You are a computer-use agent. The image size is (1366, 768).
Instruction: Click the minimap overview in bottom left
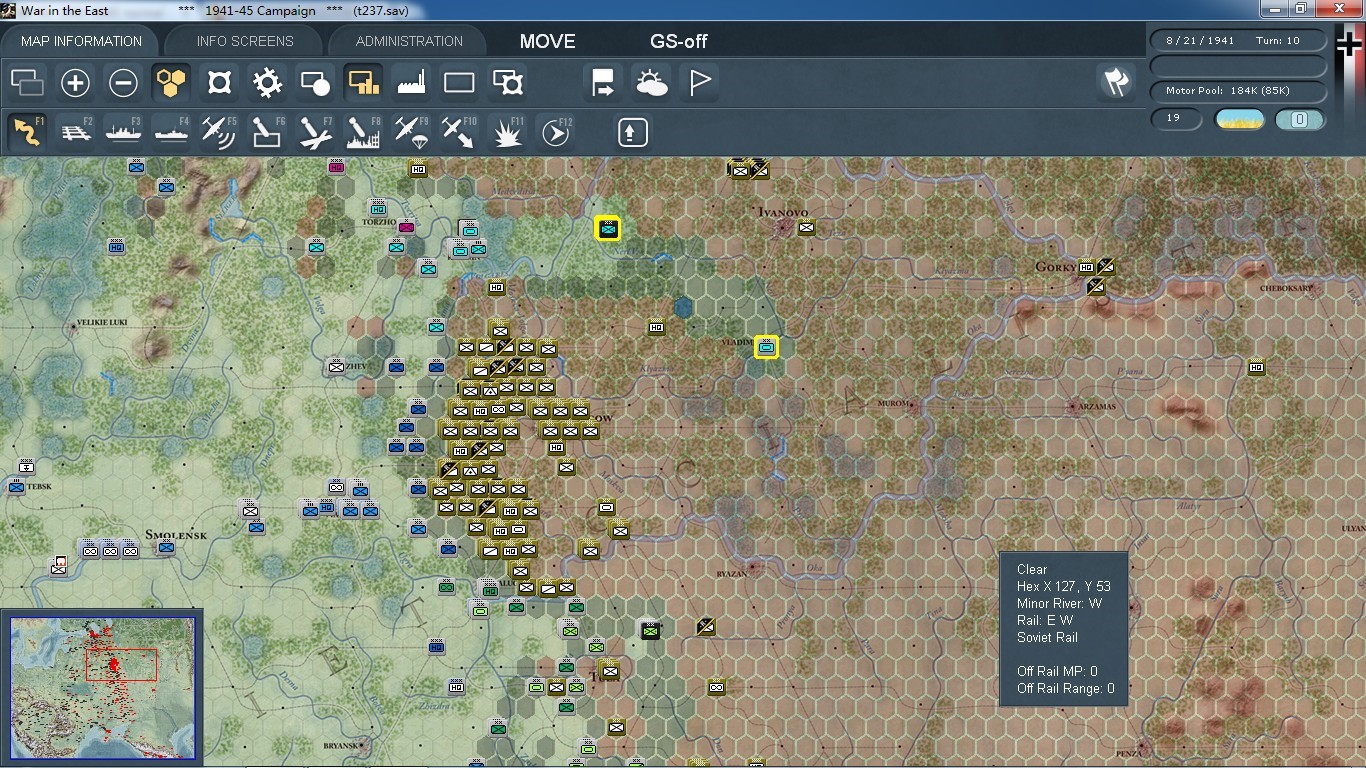[x=103, y=689]
